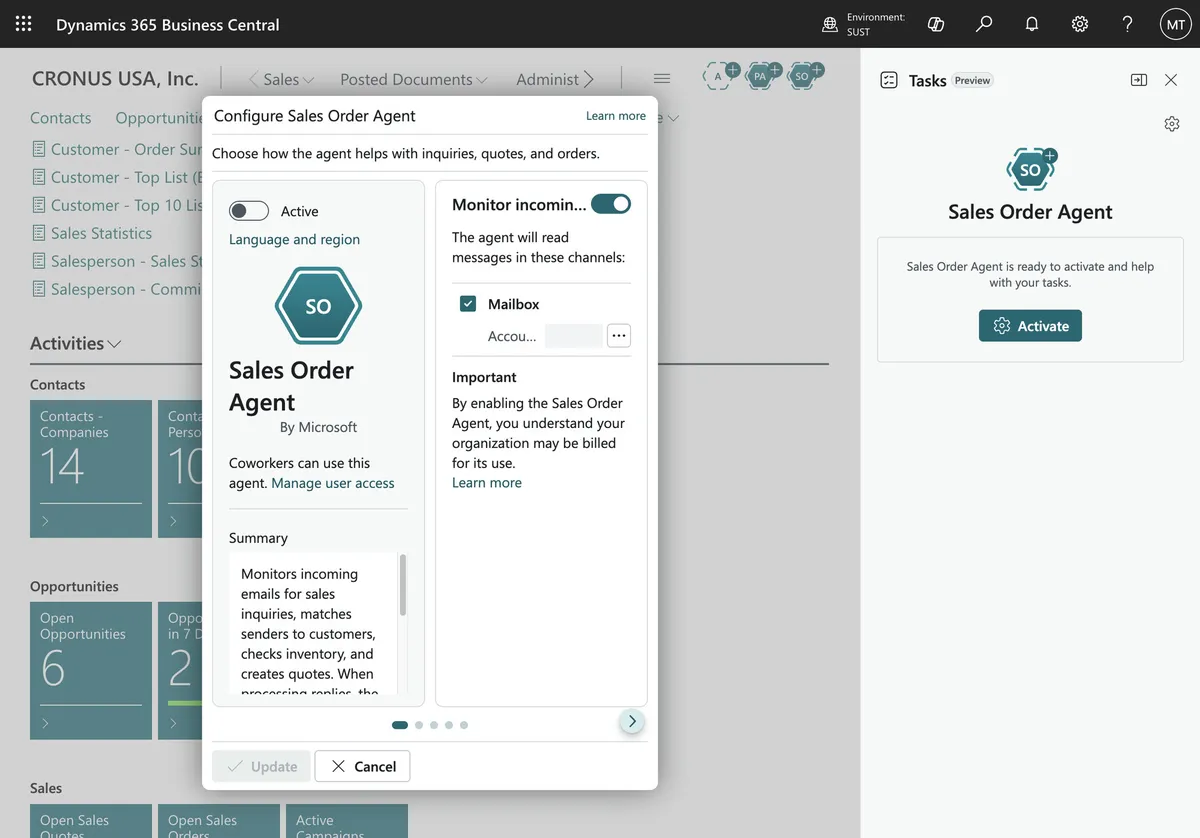Click the Activate button in Tasks pane

(1030, 326)
